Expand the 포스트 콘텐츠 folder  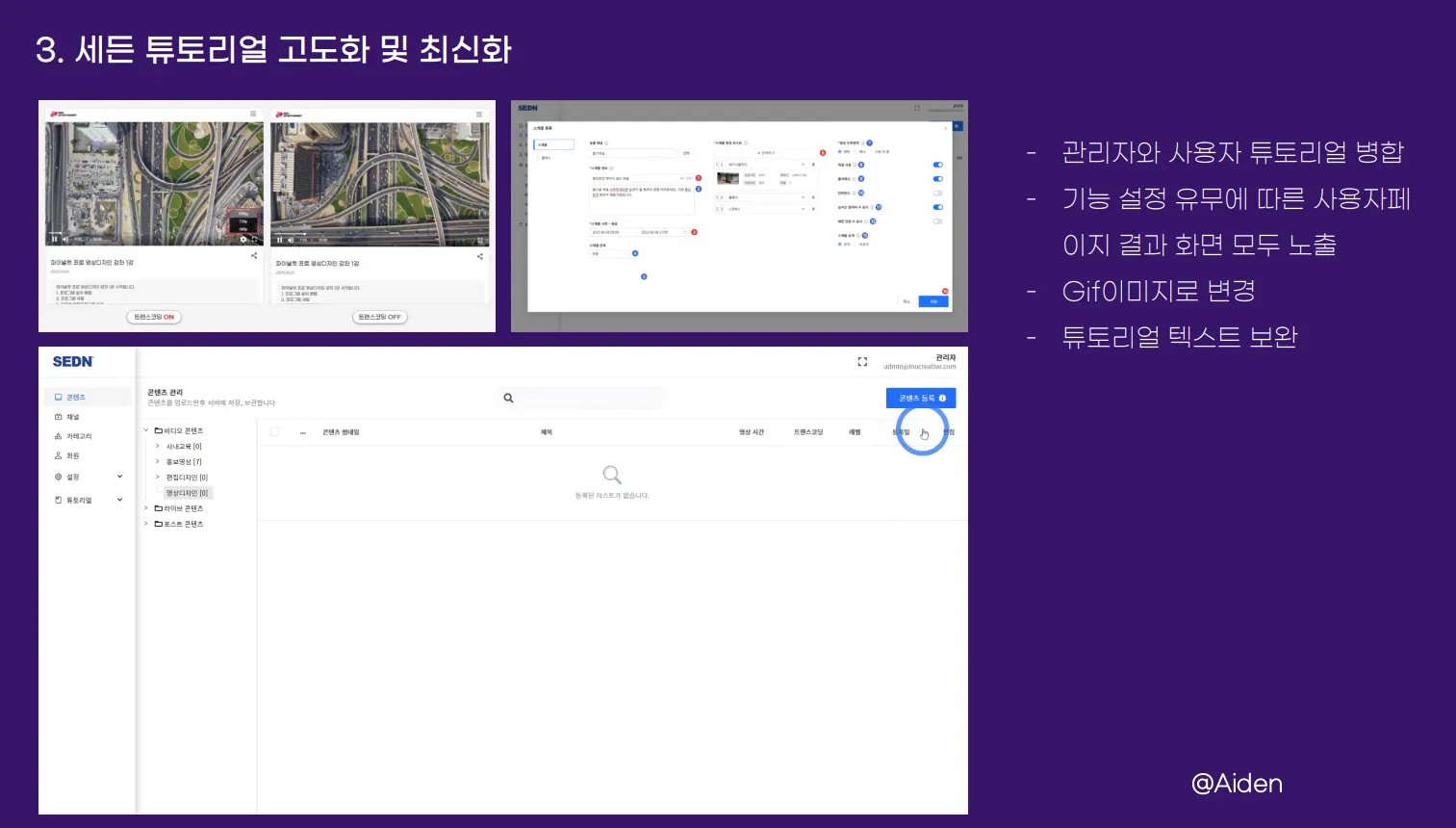(x=146, y=524)
